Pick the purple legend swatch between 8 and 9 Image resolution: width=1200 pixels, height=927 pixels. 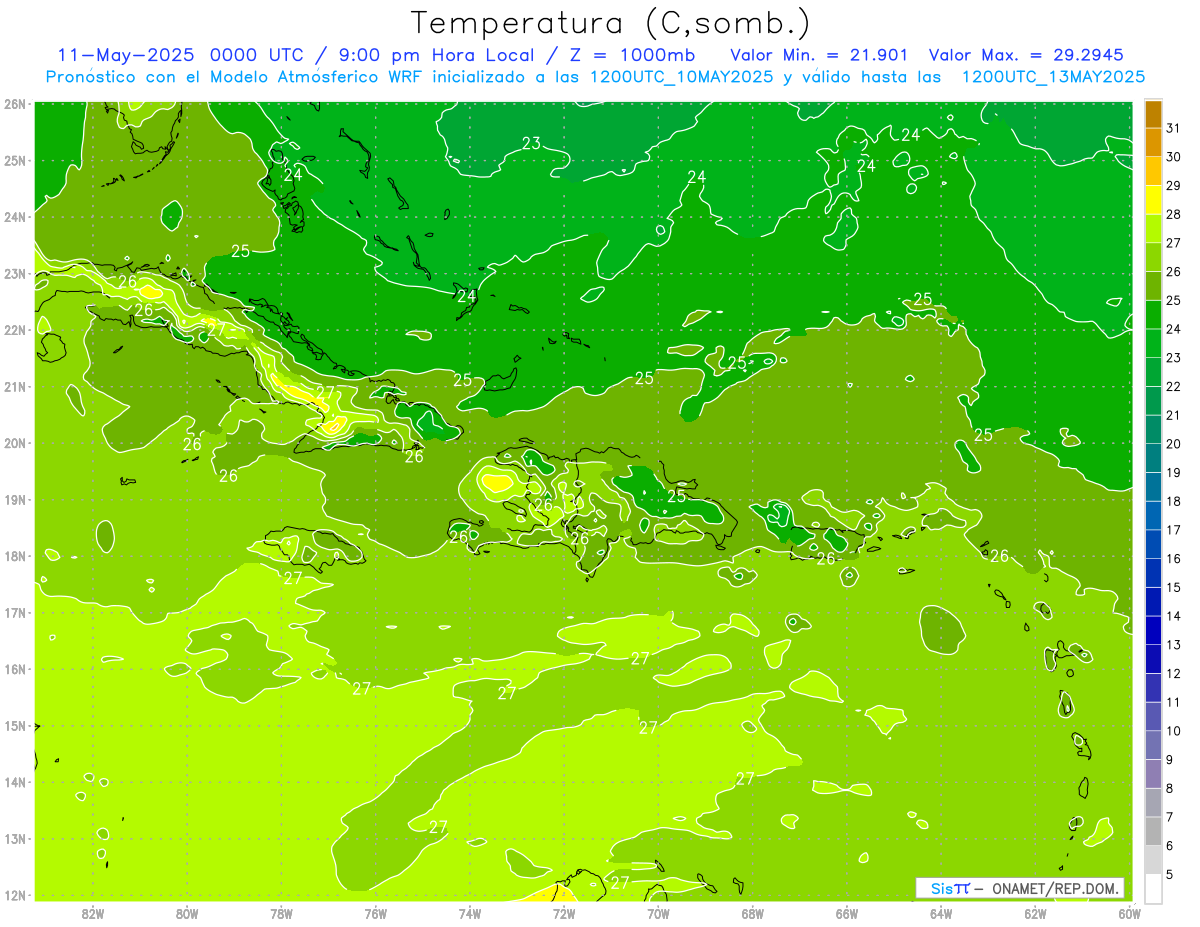coord(1153,775)
